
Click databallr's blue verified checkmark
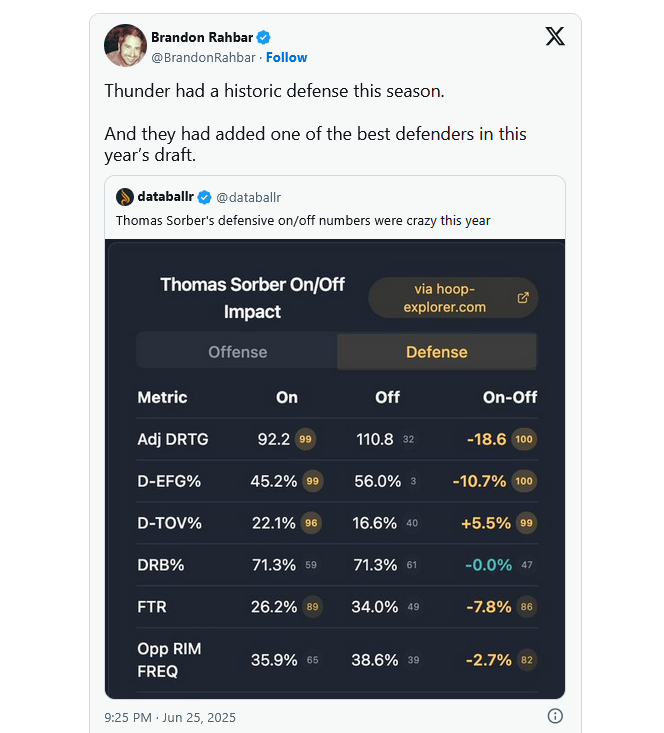click(204, 197)
